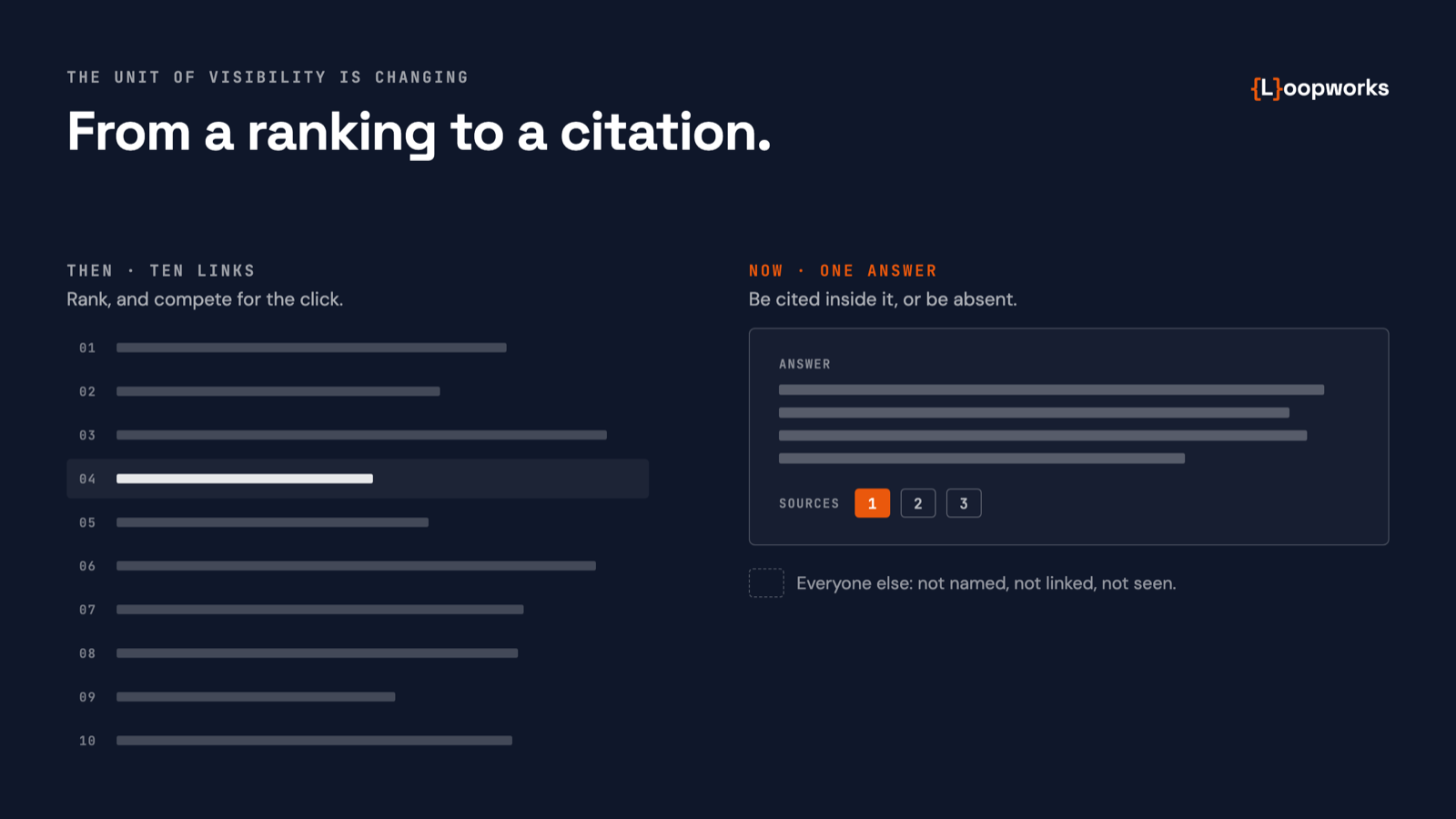The width and height of the screenshot is (1456, 819).
Task: Select source badge 3
Action: pyautogui.click(x=964, y=503)
